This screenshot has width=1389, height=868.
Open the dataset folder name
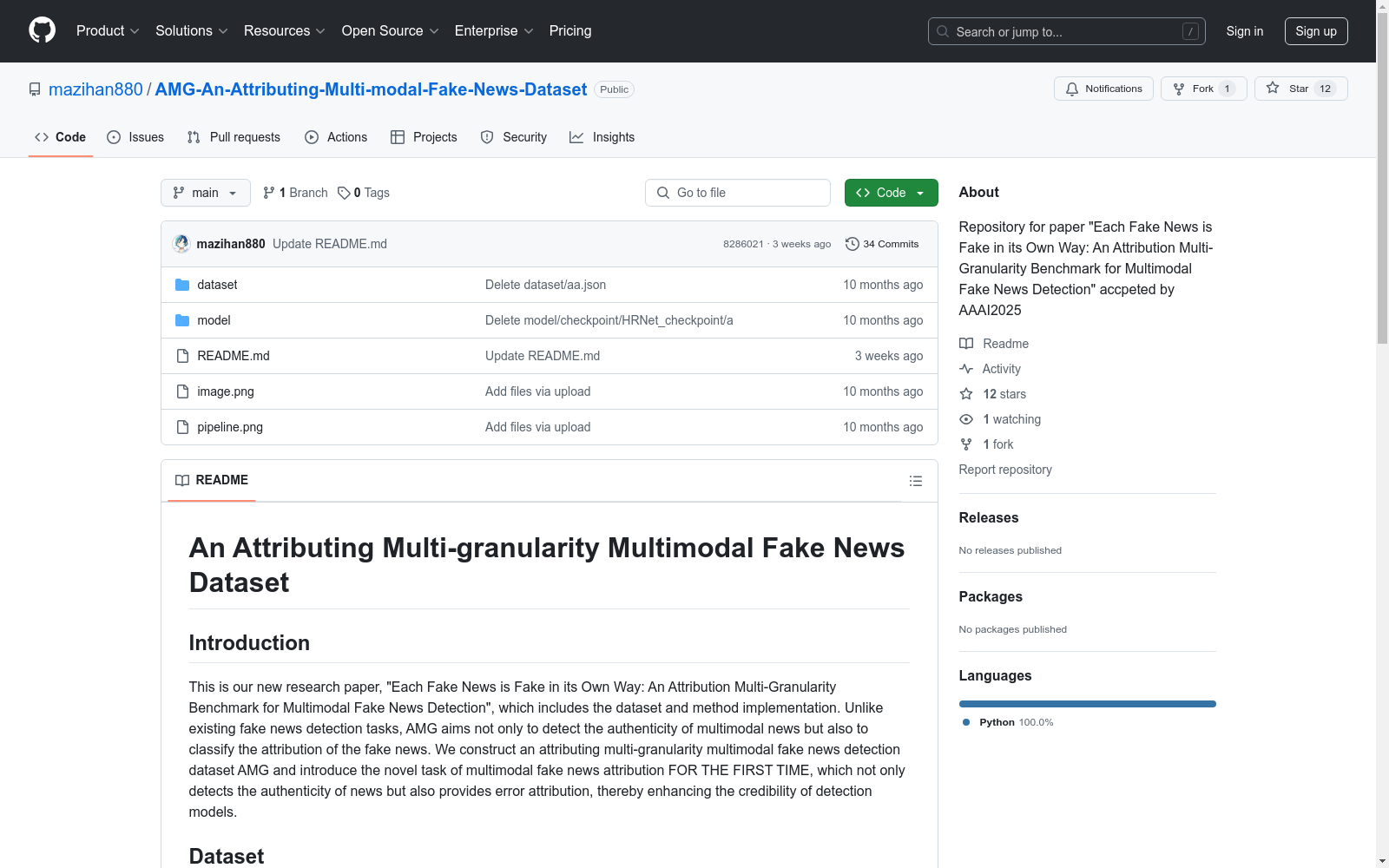[x=217, y=285]
